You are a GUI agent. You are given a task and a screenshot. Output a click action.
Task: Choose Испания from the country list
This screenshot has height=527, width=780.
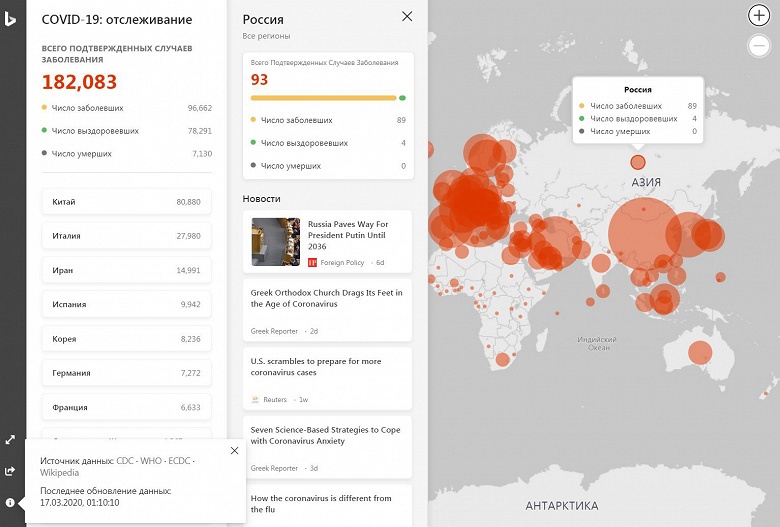coord(126,304)
